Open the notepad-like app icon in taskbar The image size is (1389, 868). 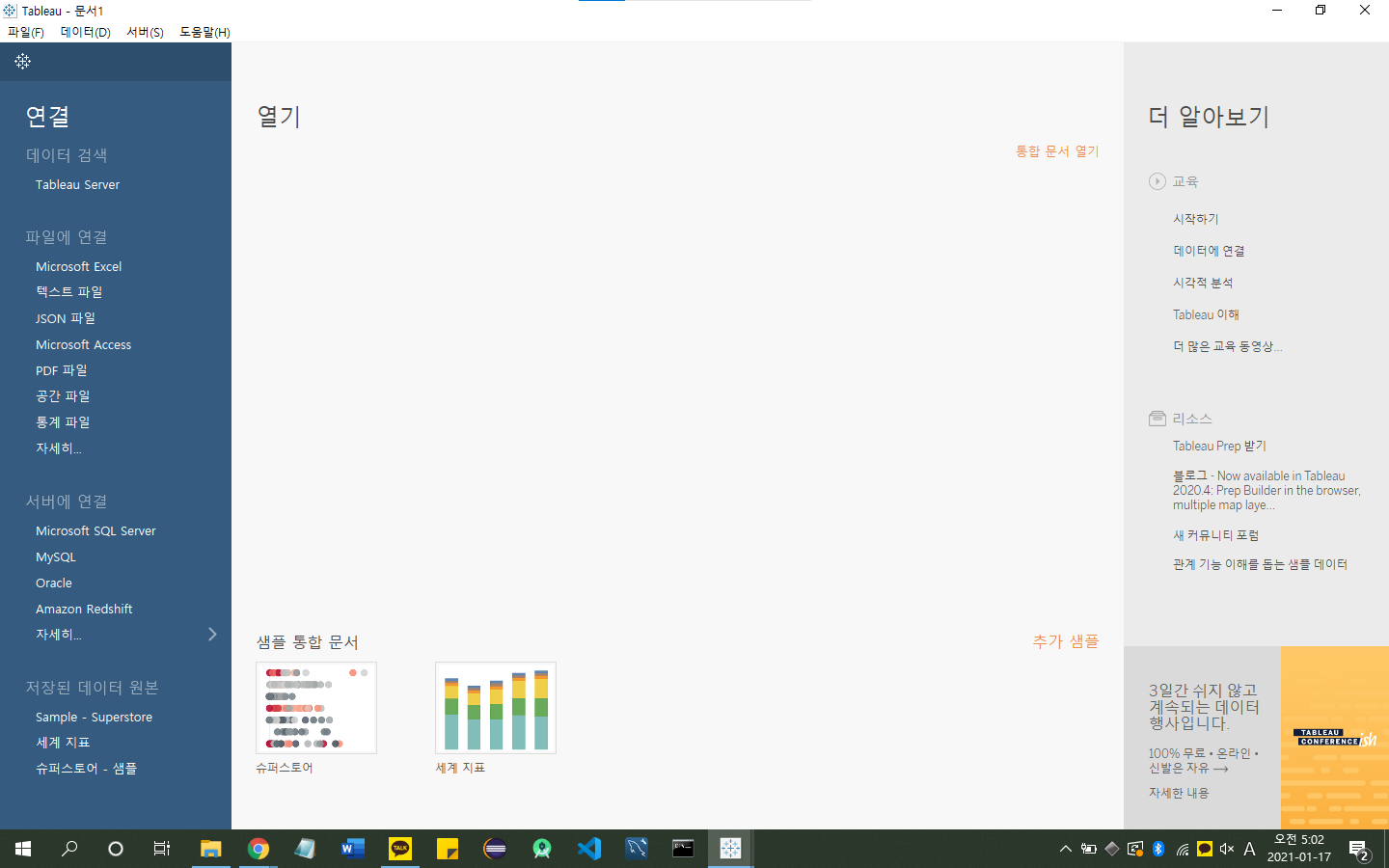pyautogui.click(x=305, y=849)
